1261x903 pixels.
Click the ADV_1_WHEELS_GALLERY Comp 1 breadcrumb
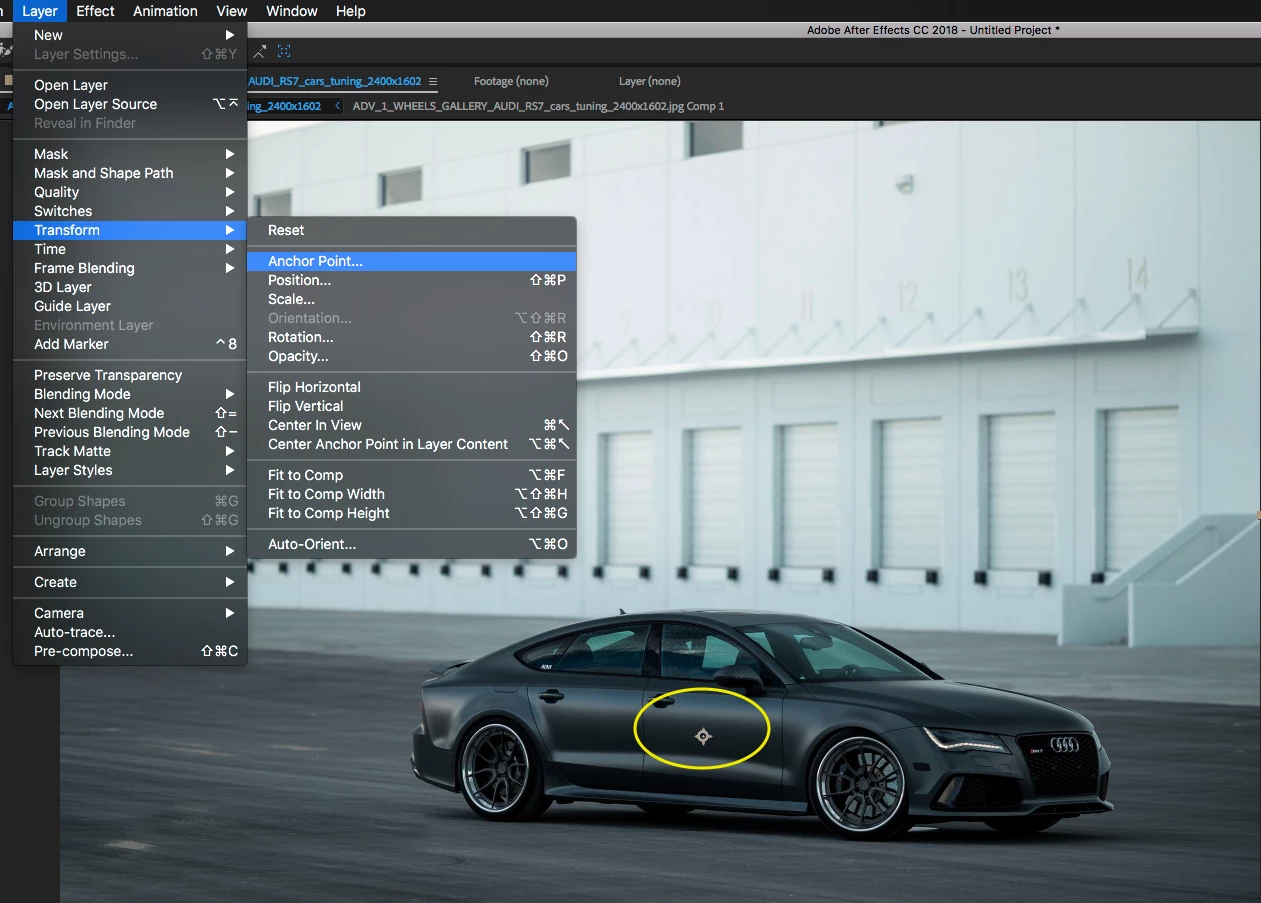pyautogui.click(x=539, y=105)
